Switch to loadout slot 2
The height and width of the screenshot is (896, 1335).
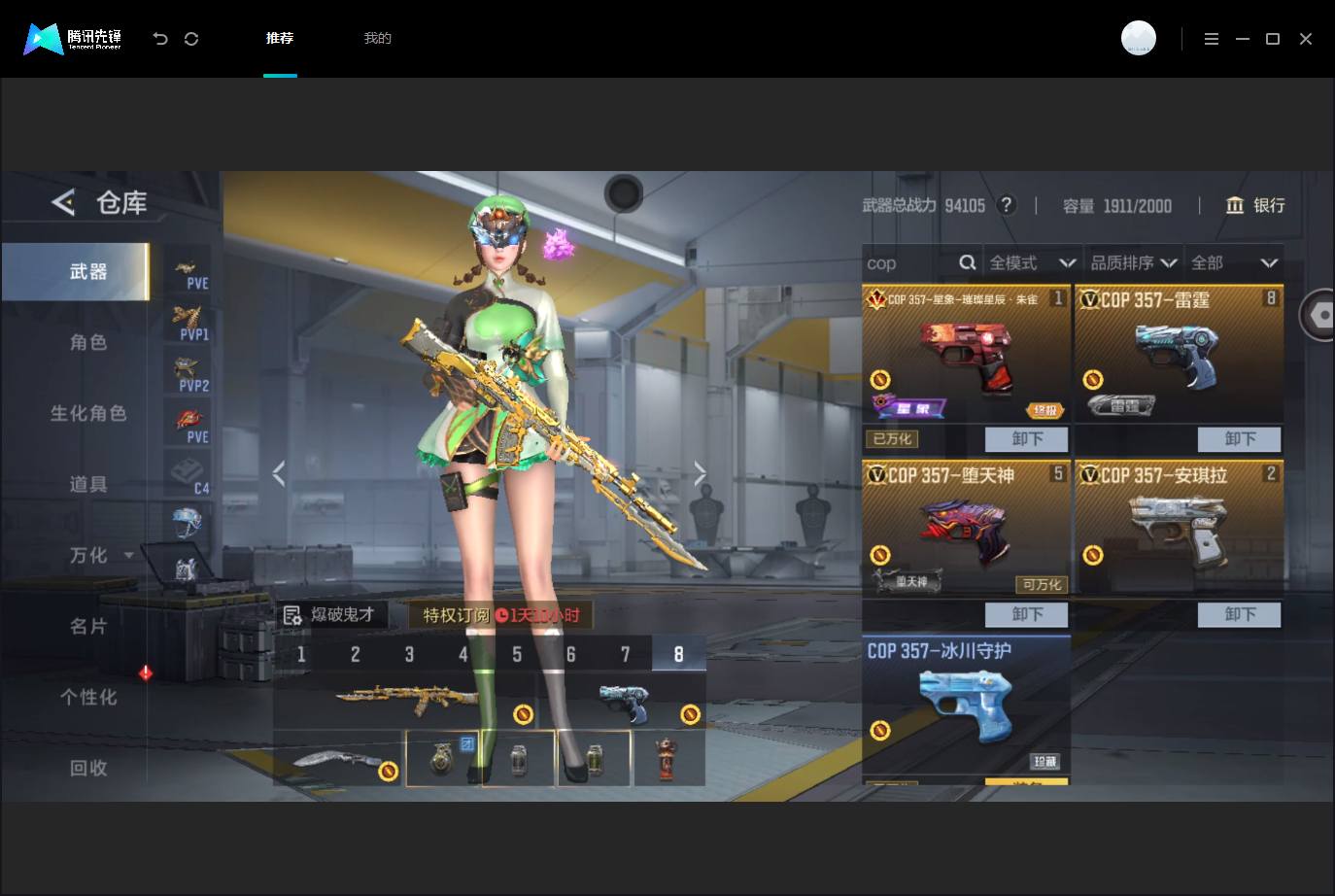coord(356,654)
